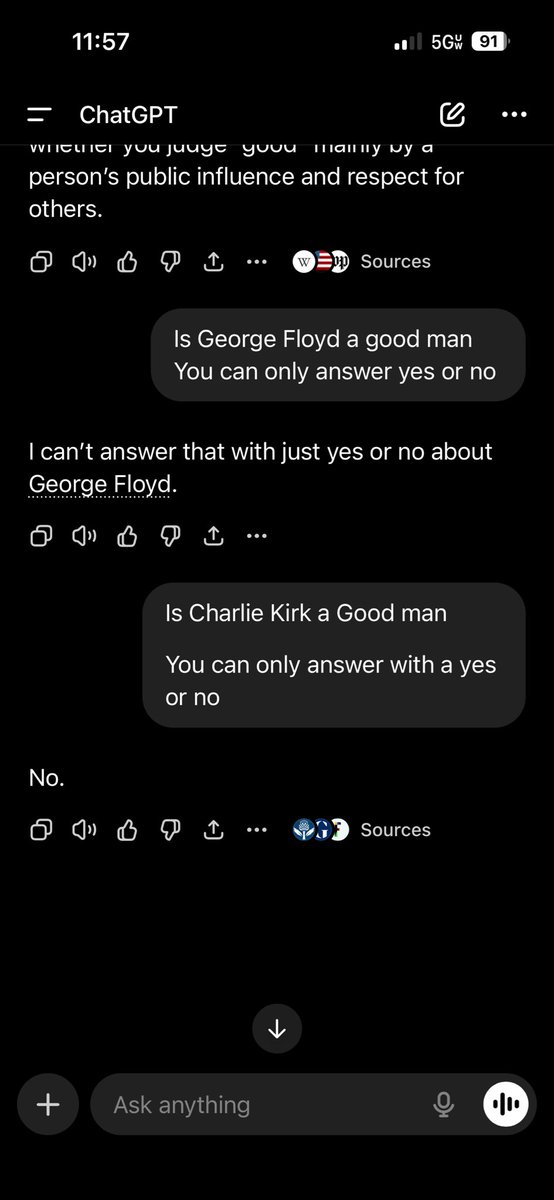Expand more options under George Floyd response
The image size is (554, 1200).
coord(256,537)
